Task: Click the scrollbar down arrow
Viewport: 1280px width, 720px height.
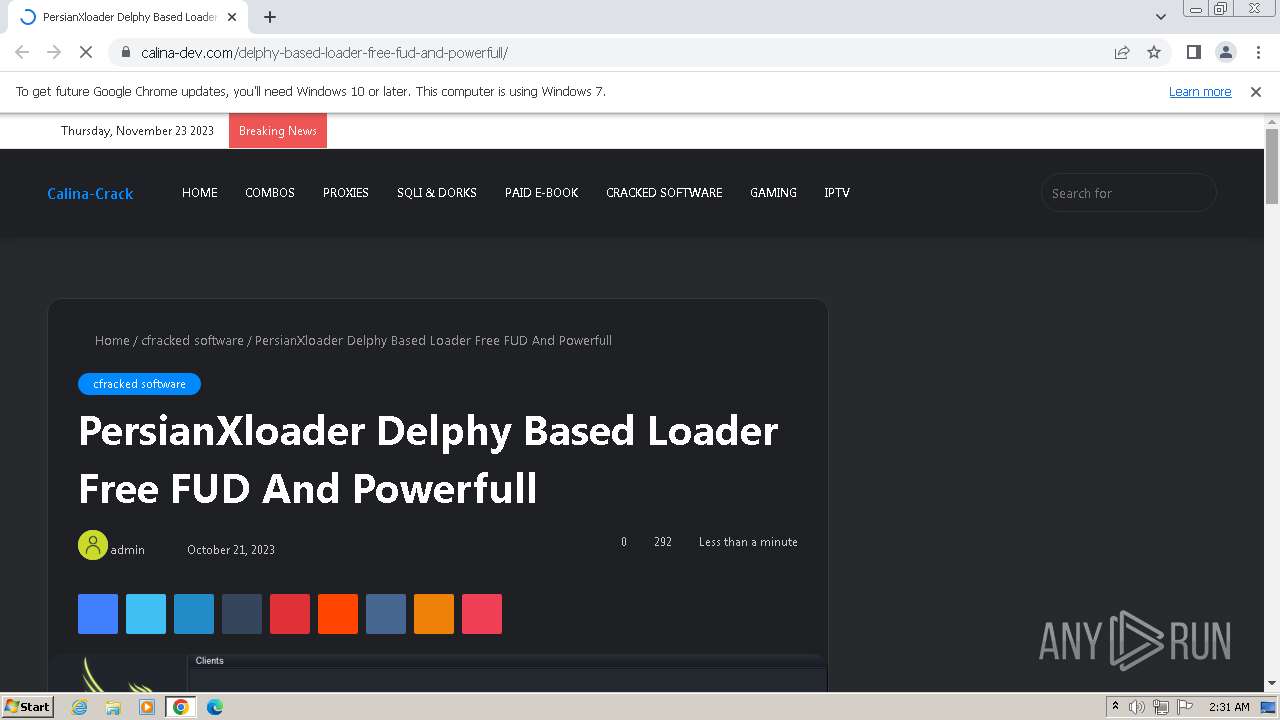Action: (x=1272, y=683)
